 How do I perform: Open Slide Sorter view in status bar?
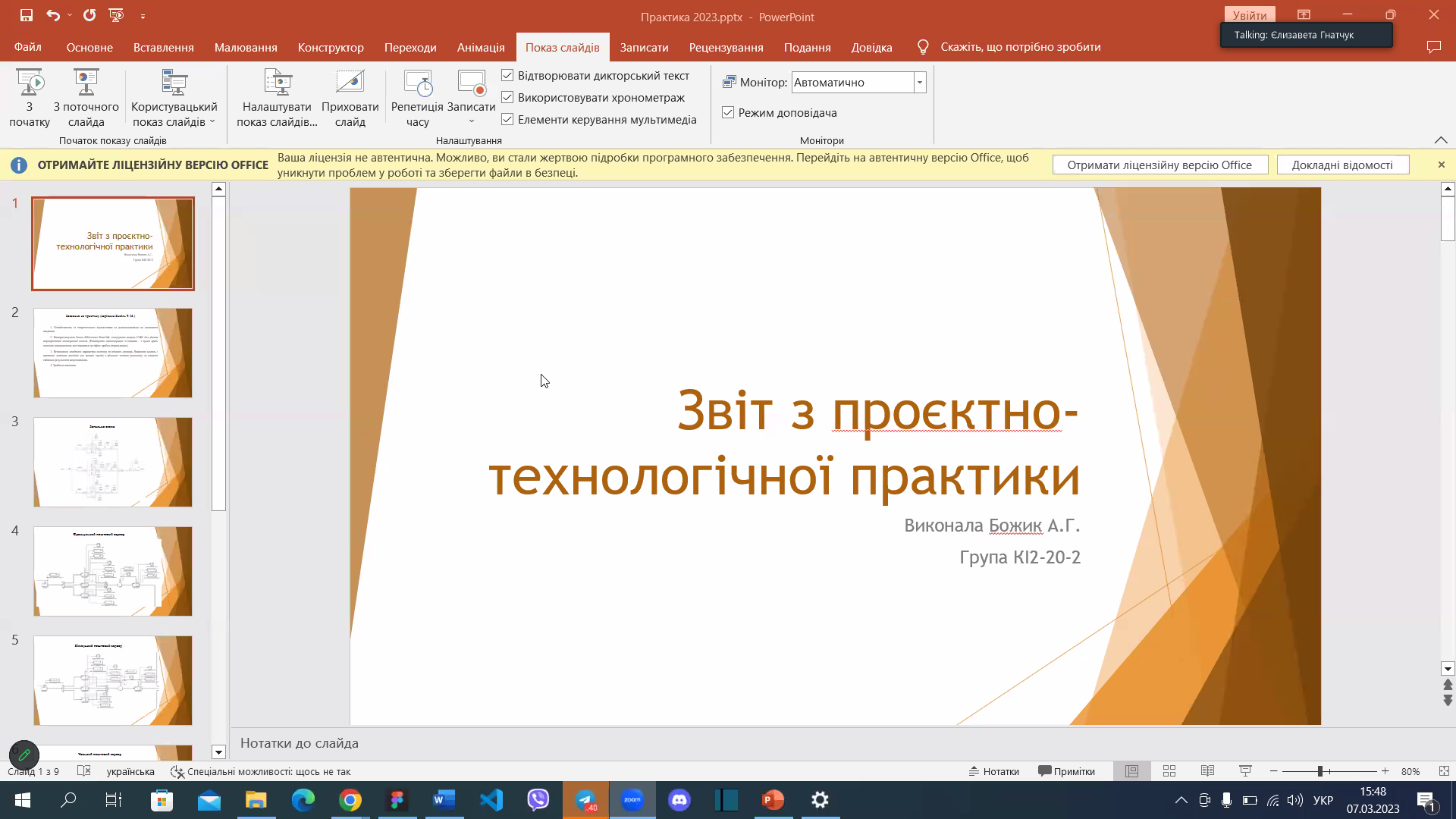click(1169, 771)
